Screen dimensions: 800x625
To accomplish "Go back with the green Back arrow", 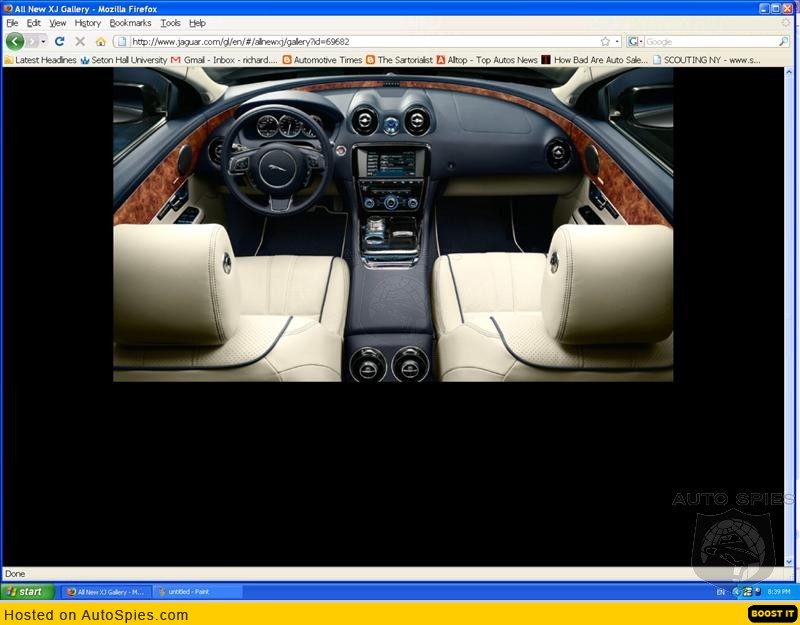I will click(x=15, y=41).
